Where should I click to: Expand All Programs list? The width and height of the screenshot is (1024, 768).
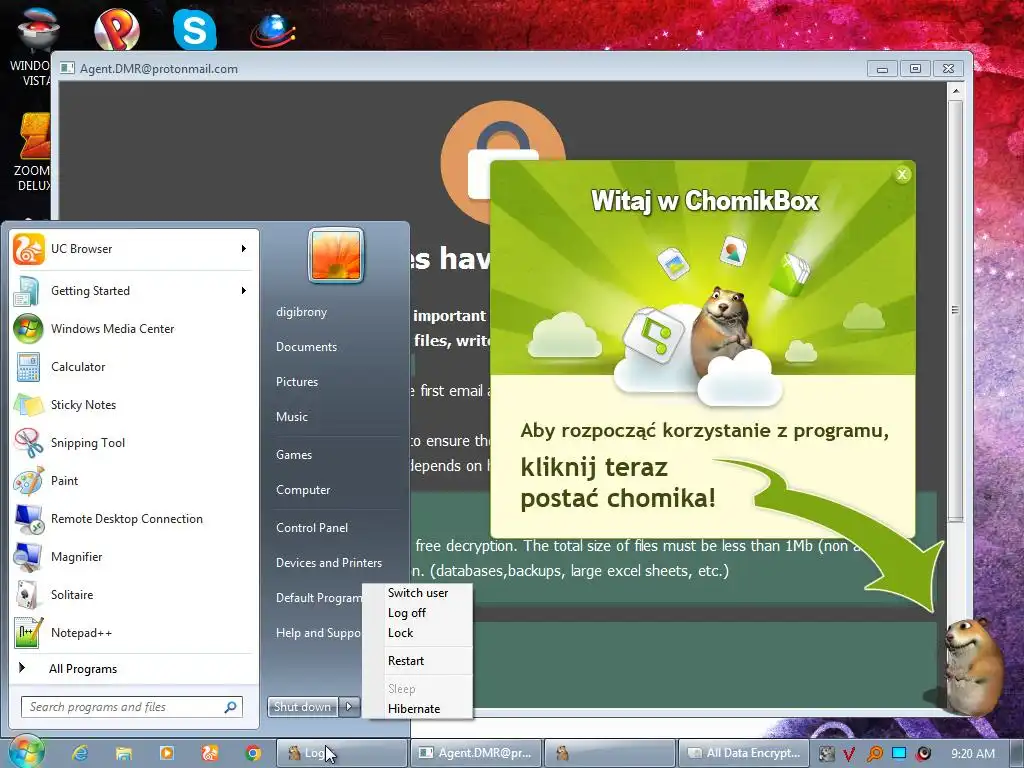coord(82,669)
